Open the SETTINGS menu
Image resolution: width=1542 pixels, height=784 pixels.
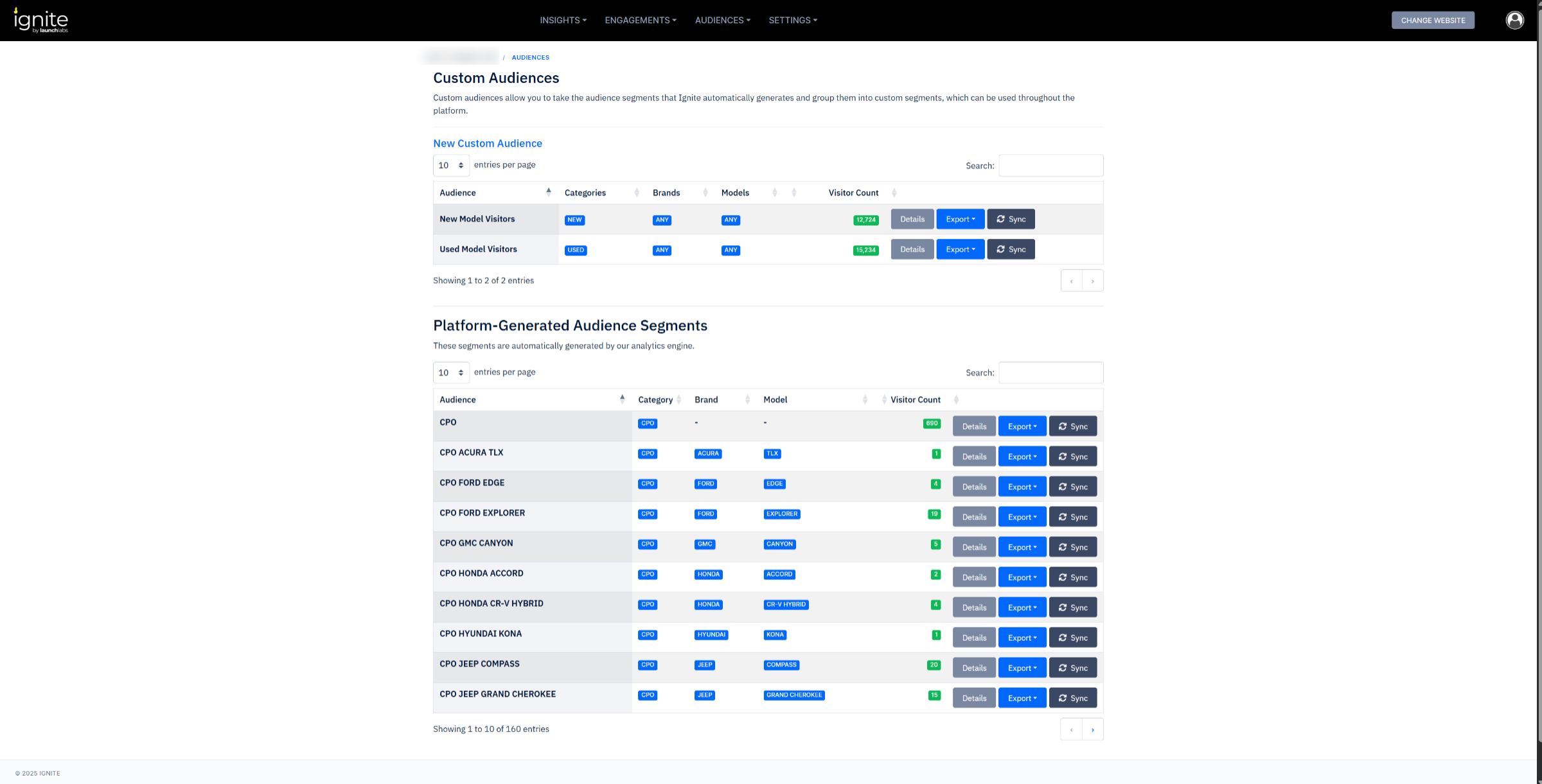(x=792, y=21)
